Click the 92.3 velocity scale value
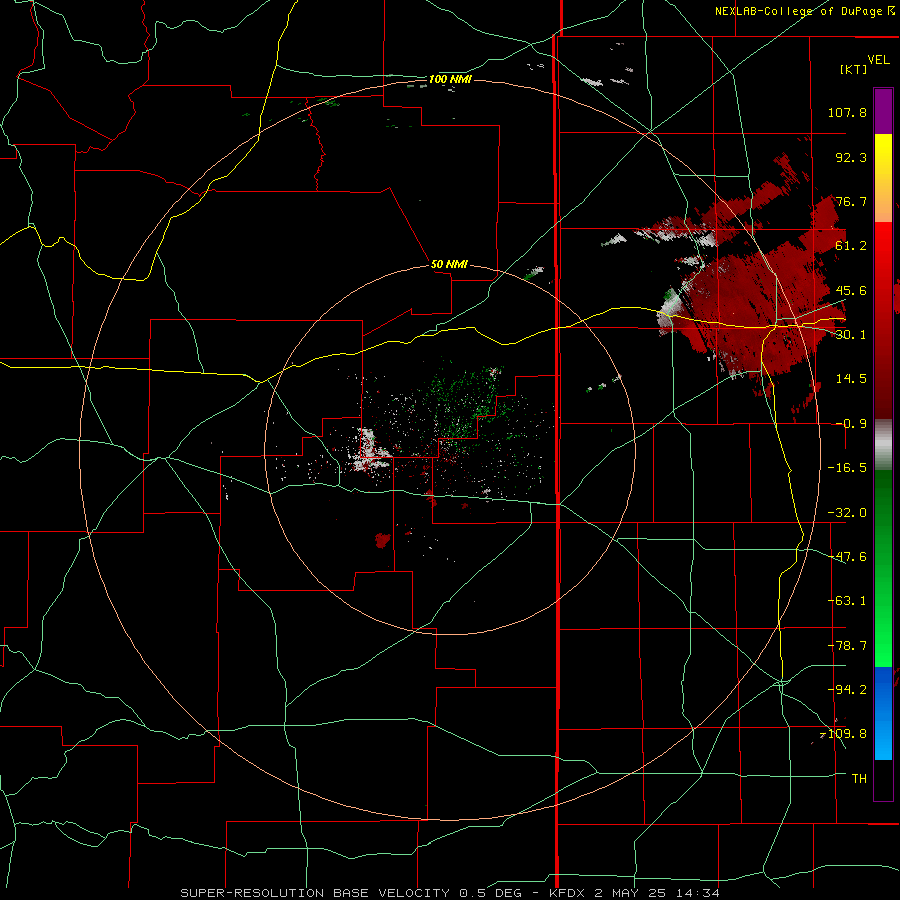900x900 pixels. point(851,157)
